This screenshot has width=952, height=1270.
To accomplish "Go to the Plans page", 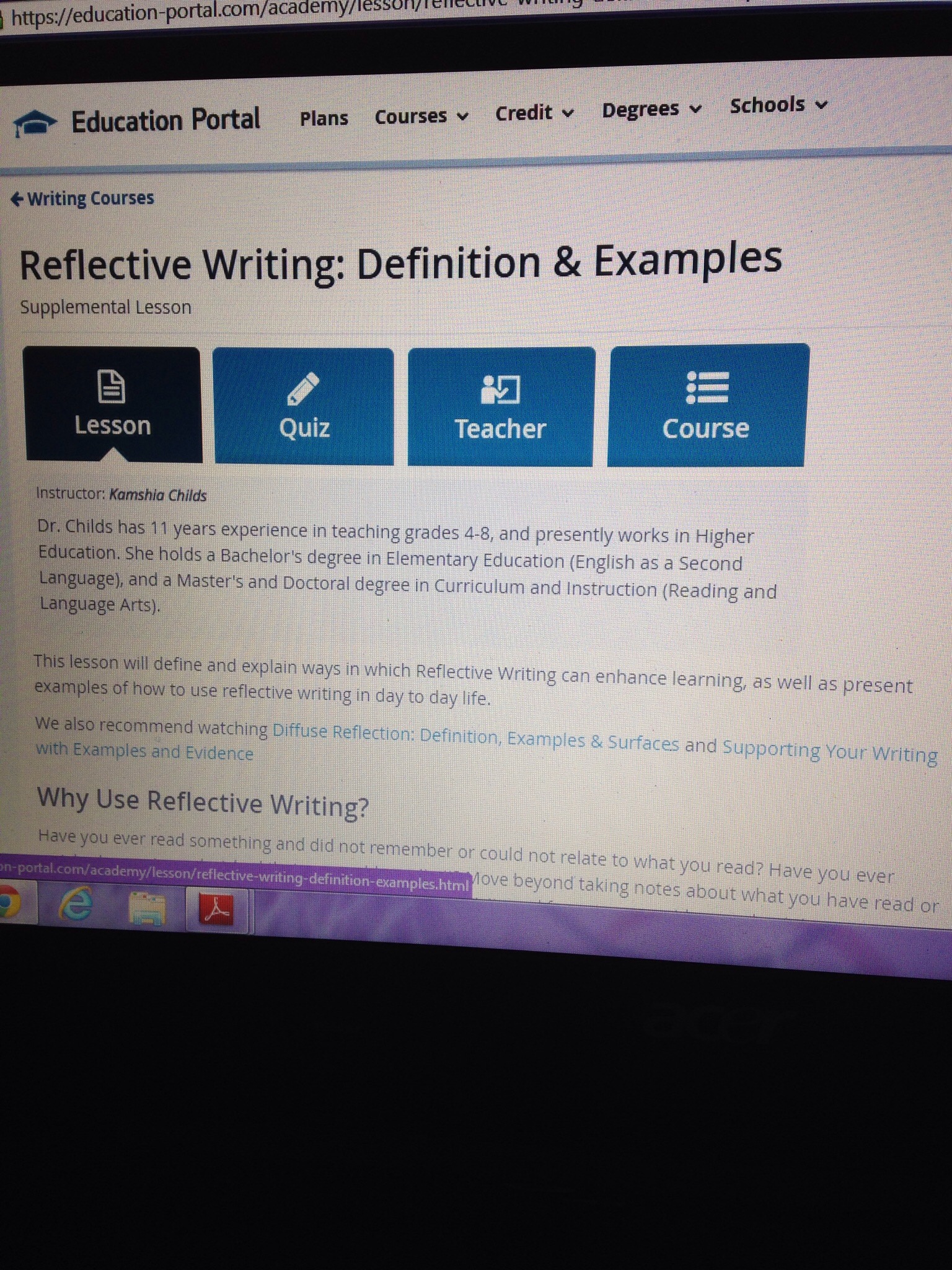I will (324, 118).
